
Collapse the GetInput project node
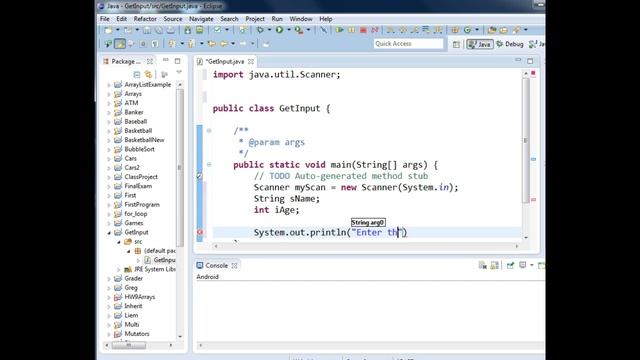(109, 233)
